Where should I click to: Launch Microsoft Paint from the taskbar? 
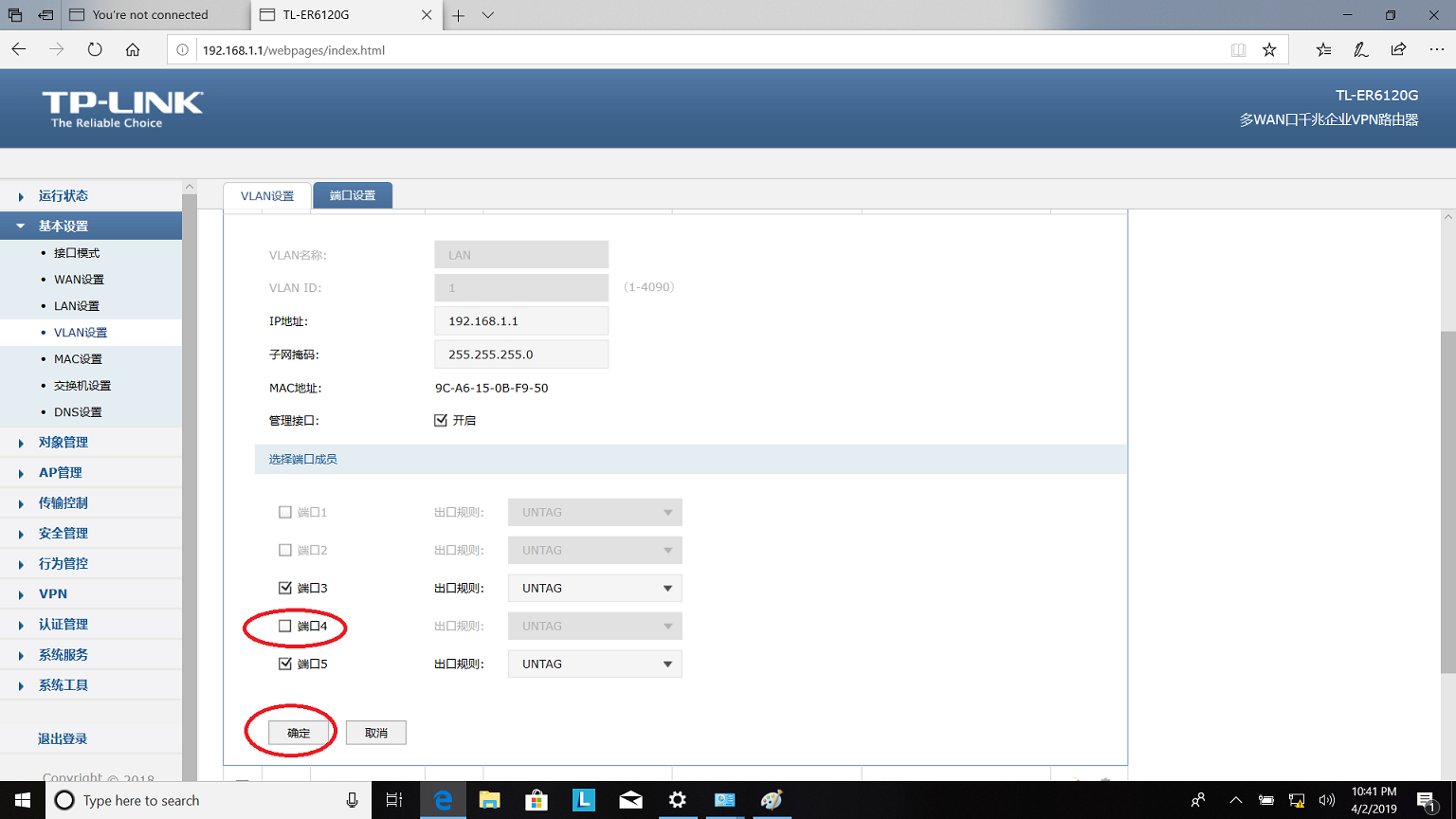pos(772,801)
